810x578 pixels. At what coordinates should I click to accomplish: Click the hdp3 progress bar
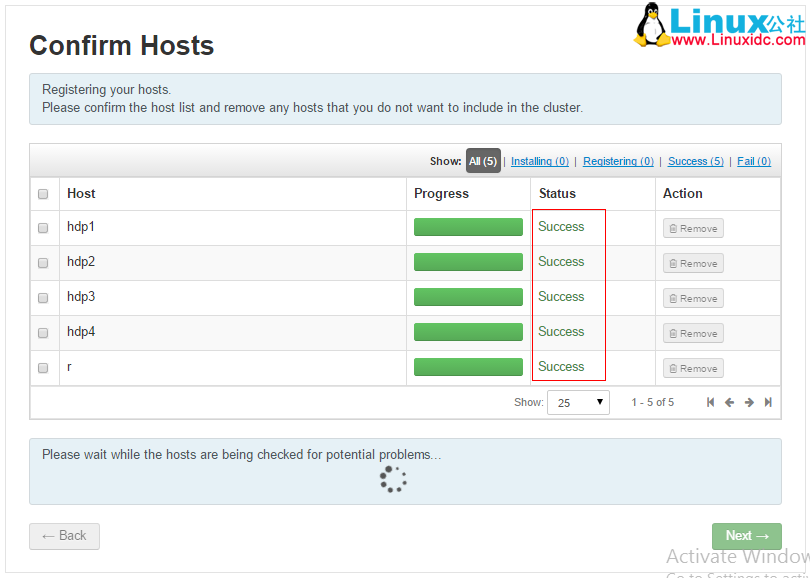point(468,297)
